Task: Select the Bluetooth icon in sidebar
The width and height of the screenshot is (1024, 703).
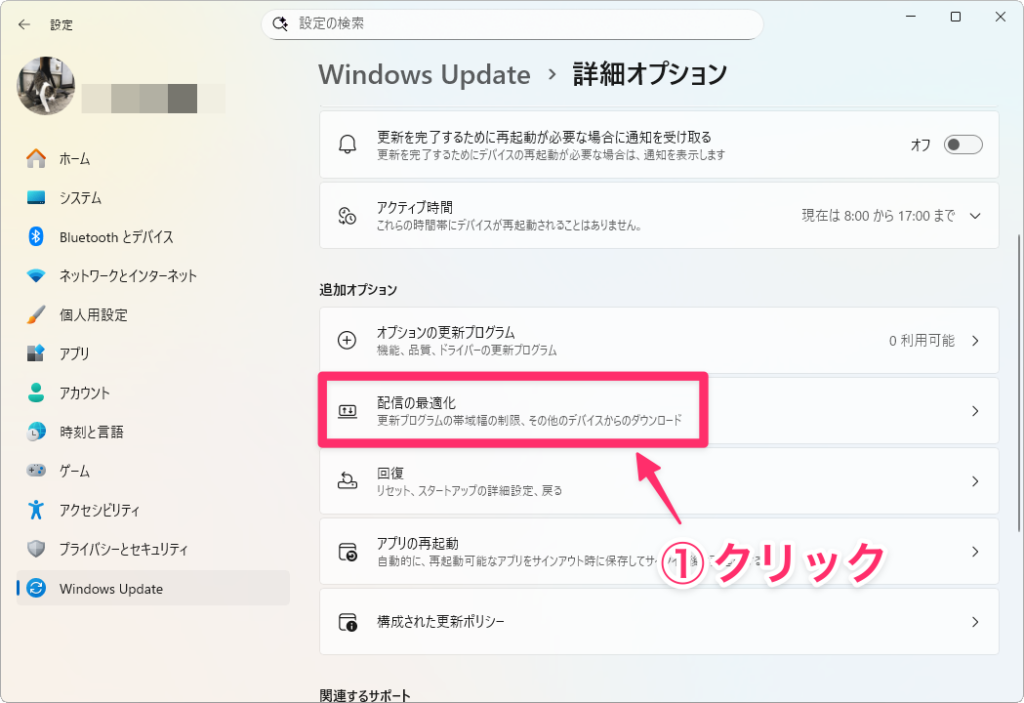Action: point(36,237)
